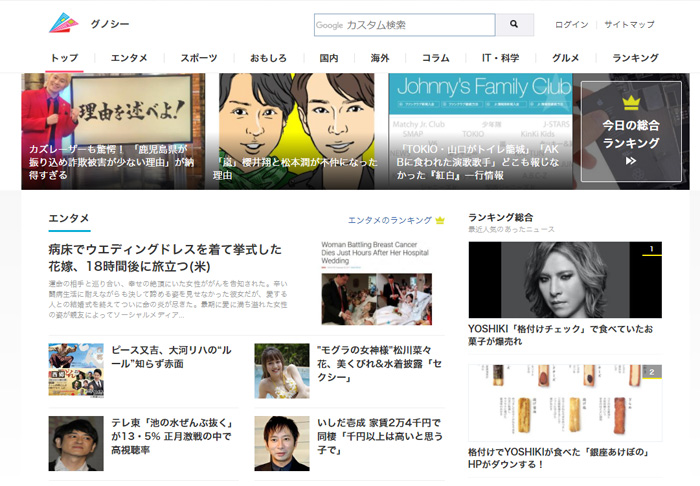700x486 pixels.
Task: Open the カズレーザー鹿児島県 banner story
Action: [x=113, y=131]
